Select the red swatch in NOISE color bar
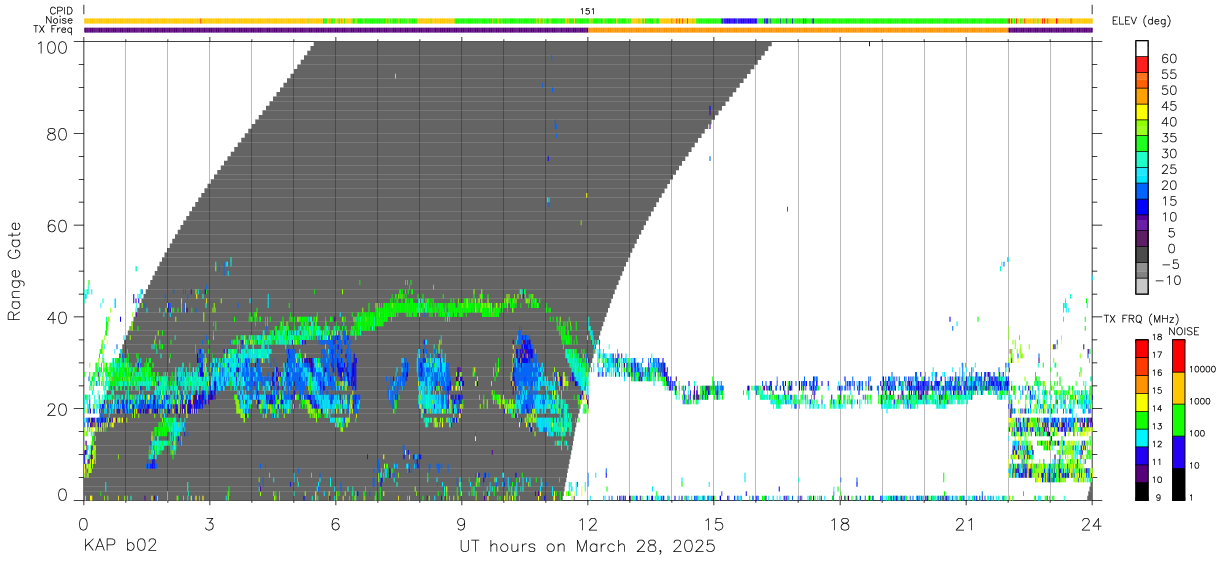The width and height of the screenshot is (1228, 567). [1178, 355]
